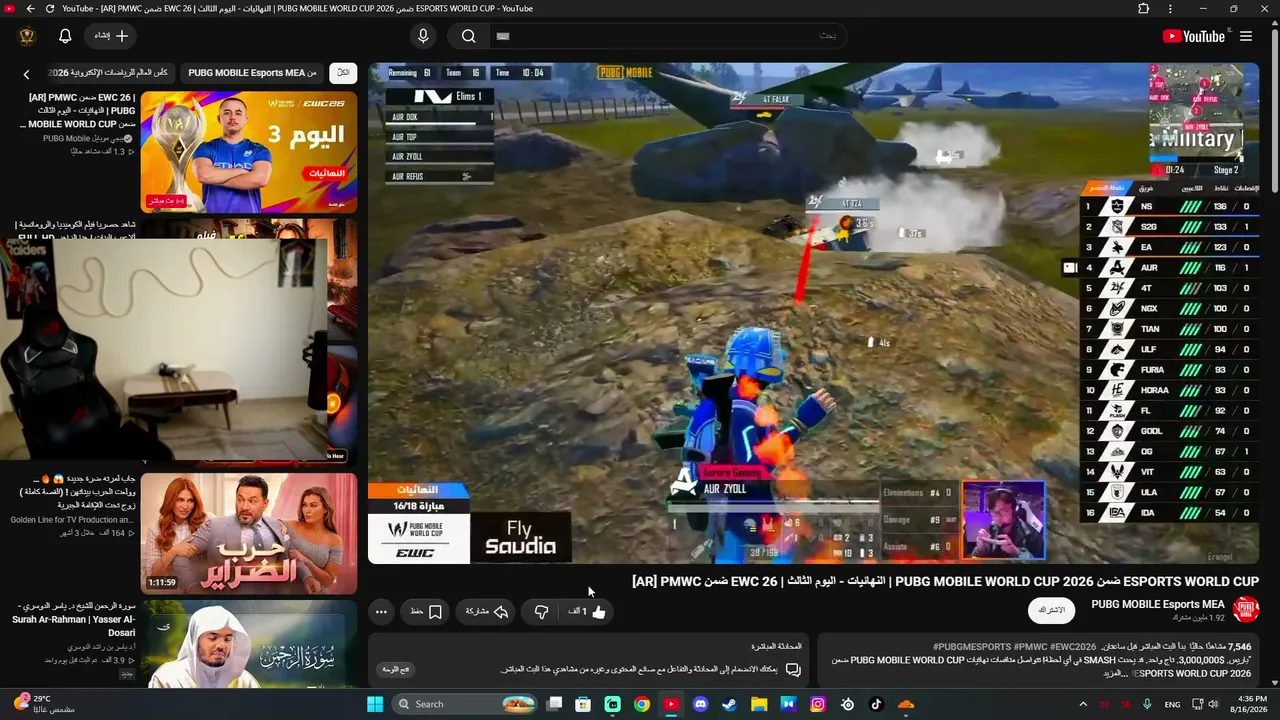Viewport: 1280px width, 720px height.
Task: Click the video title below the player
Action: tap(945, 581)
